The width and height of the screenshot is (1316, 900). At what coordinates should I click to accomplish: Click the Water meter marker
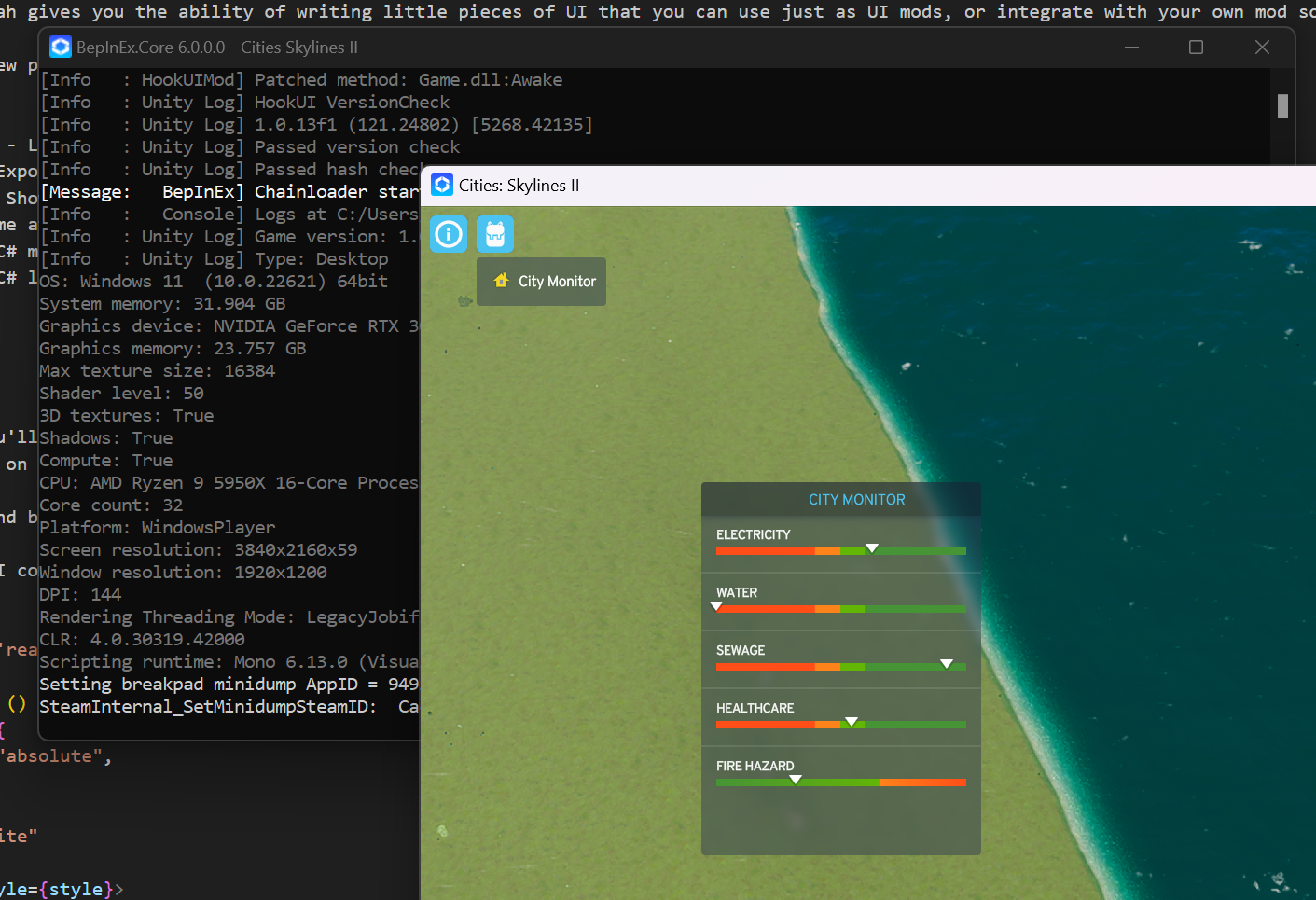[716, 606]
